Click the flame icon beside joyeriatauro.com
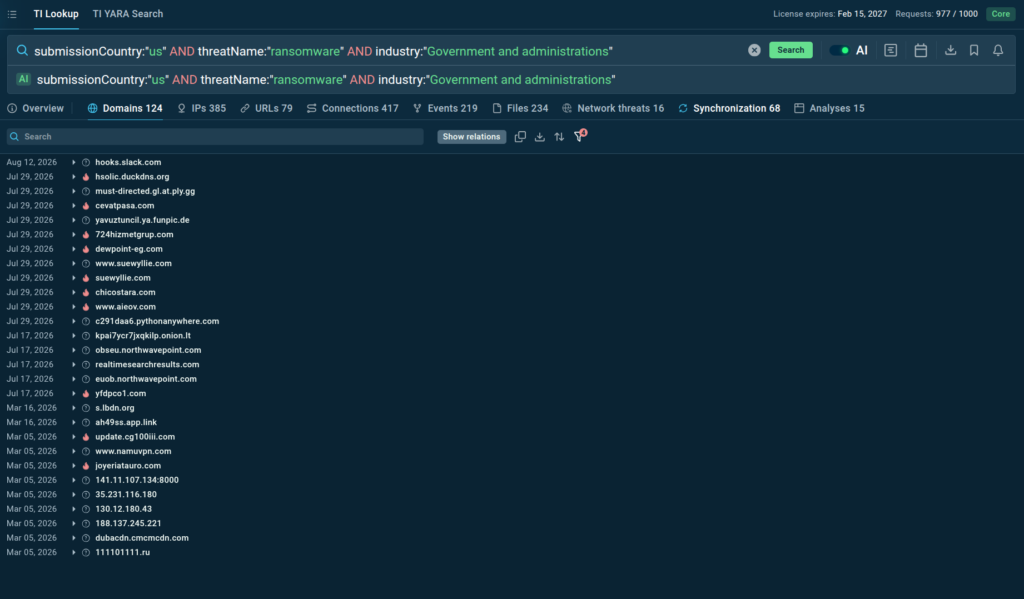The image size is (1024, 599). click(x=86, y=466)
